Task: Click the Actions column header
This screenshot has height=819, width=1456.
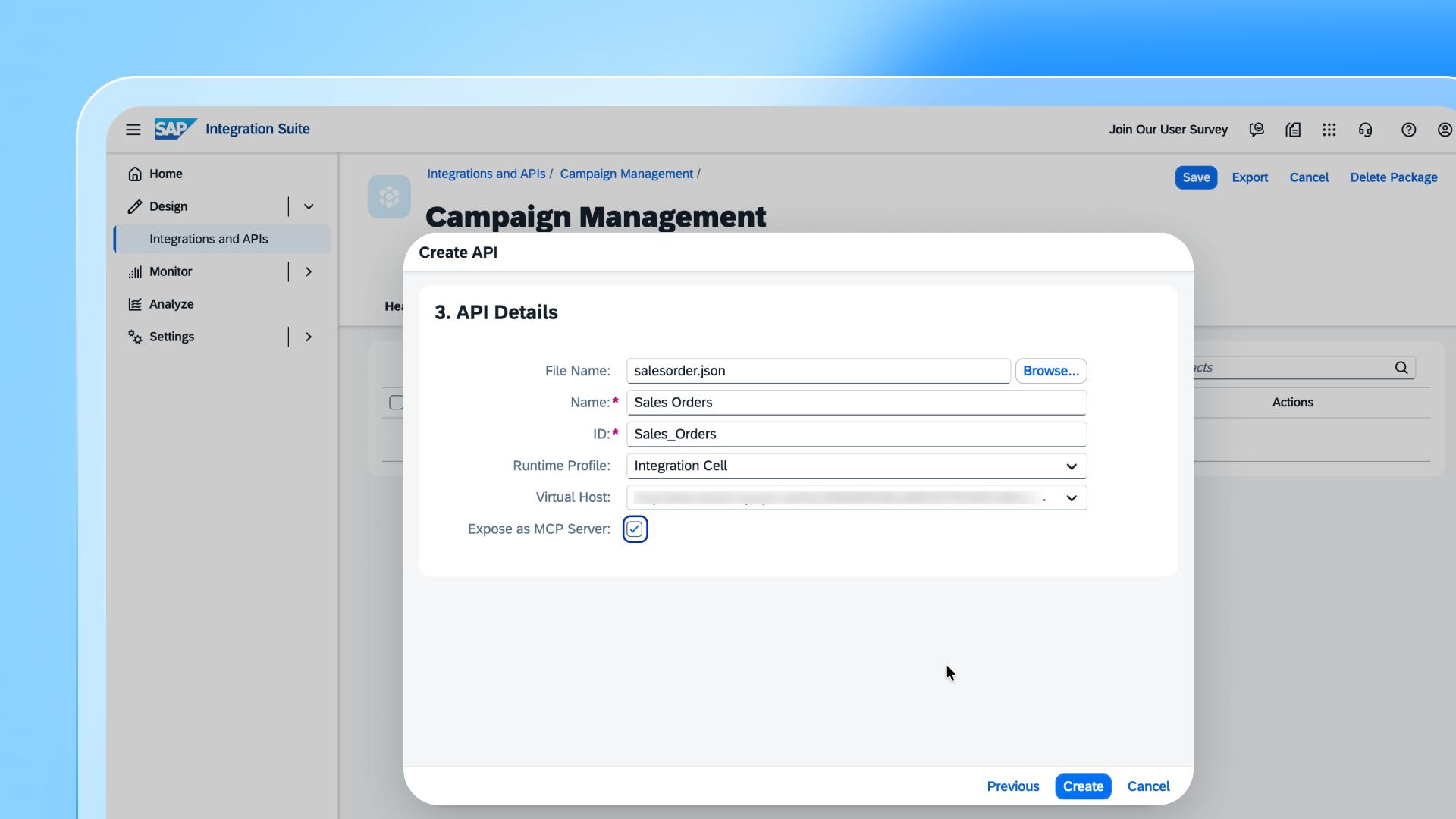Action: (1292, 403)
